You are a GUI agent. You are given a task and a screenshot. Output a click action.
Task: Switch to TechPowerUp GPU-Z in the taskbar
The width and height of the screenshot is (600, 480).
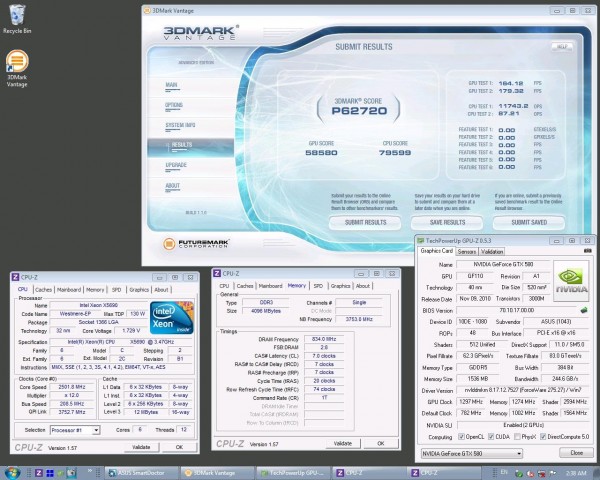click(293, 473)
